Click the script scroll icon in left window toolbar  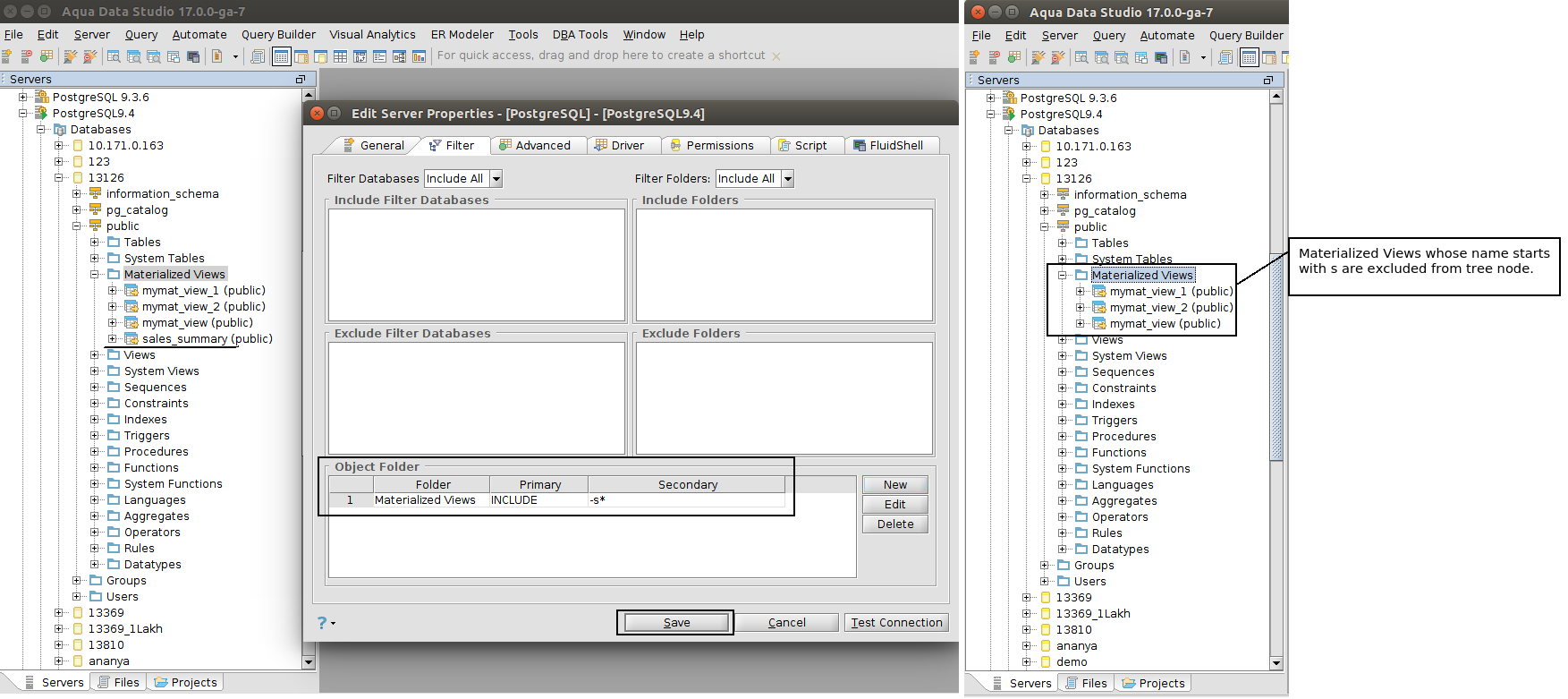[258, 56]
